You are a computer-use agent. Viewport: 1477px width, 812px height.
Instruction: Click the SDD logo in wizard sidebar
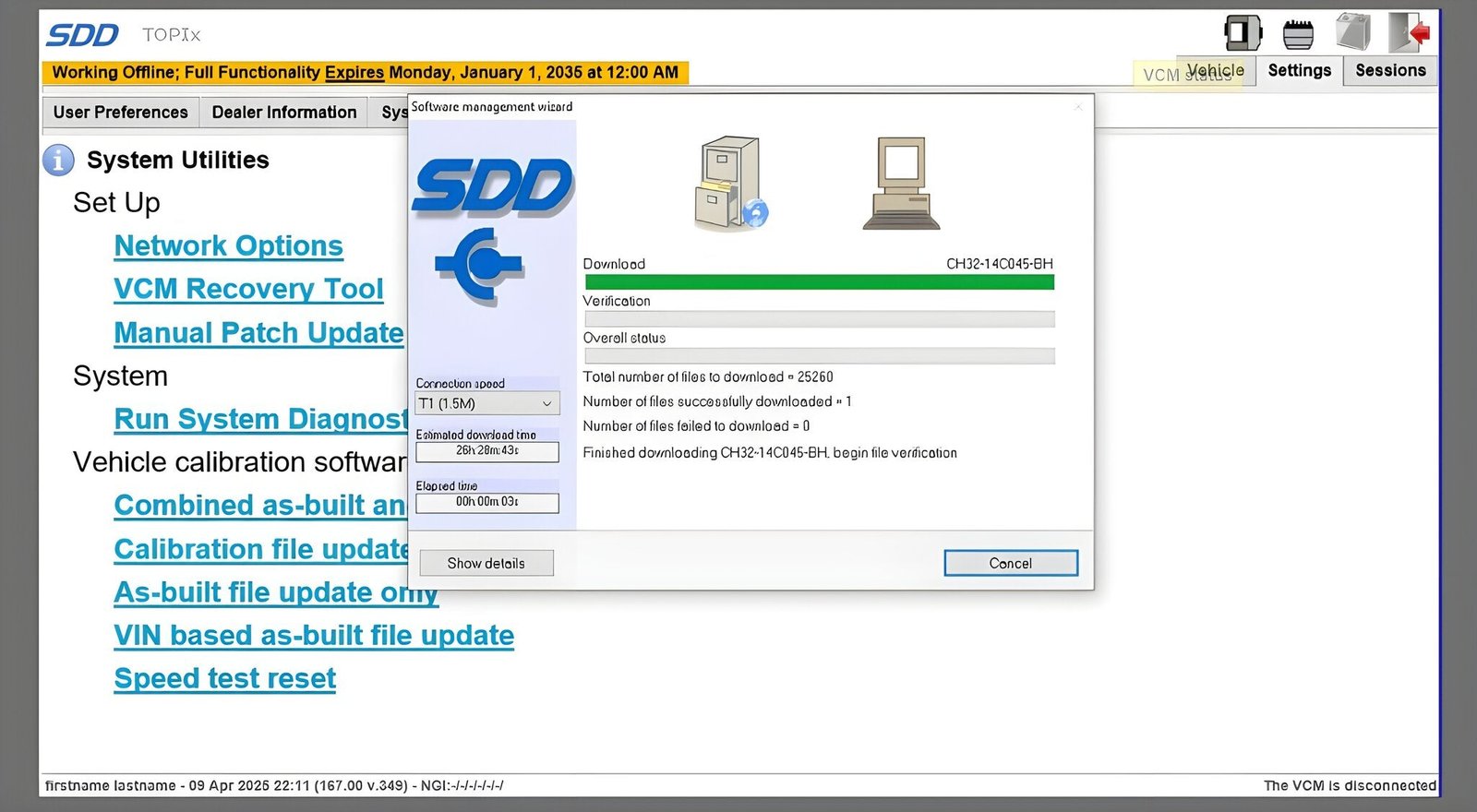[x=494, y=188]
